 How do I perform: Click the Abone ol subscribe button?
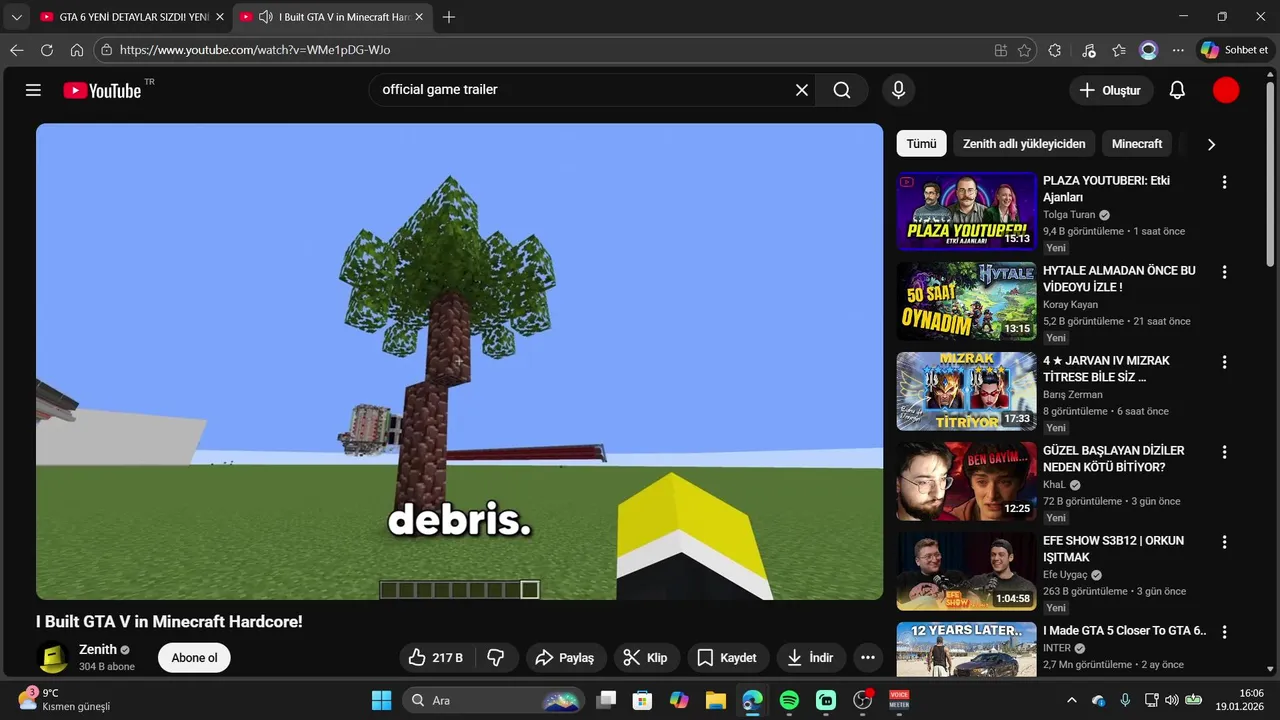(194, 657)
